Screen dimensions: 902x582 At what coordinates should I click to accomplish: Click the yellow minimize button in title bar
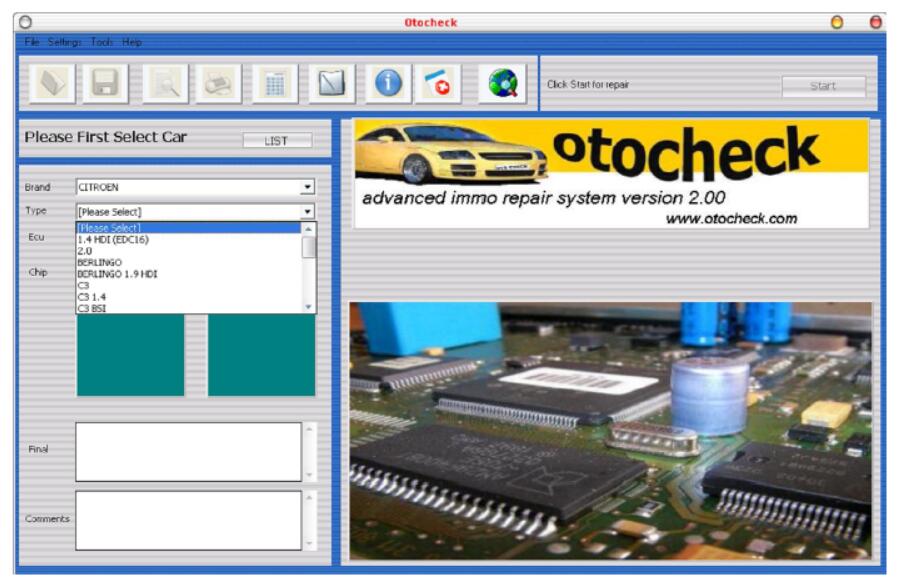pyautogui.click(x=837, y=22)
